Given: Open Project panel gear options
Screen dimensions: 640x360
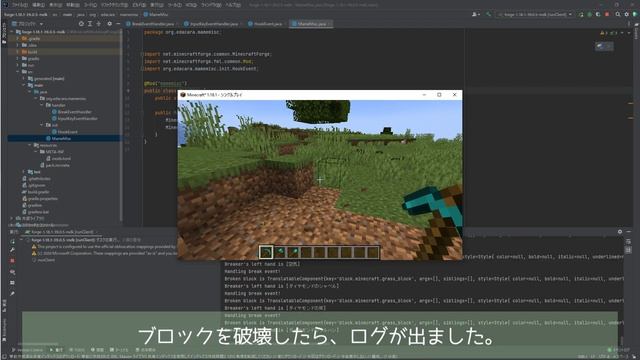Looking at the screenshot, I should (x=109, y=24).
